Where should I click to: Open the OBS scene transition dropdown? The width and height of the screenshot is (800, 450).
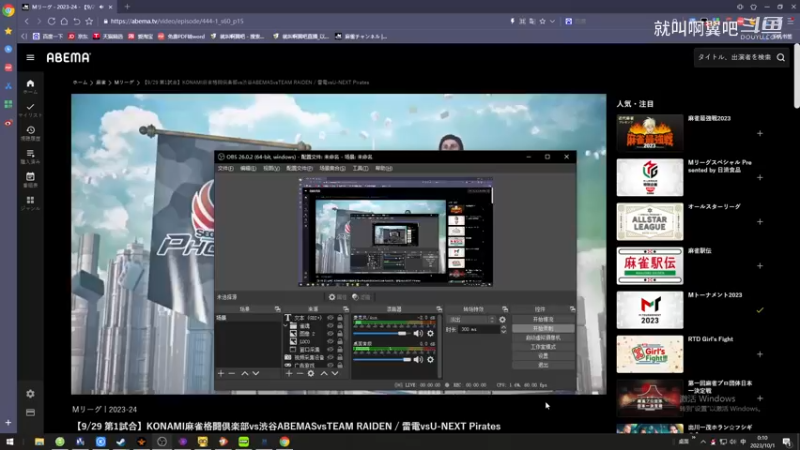pyautogui.click(x=472, y=320)
